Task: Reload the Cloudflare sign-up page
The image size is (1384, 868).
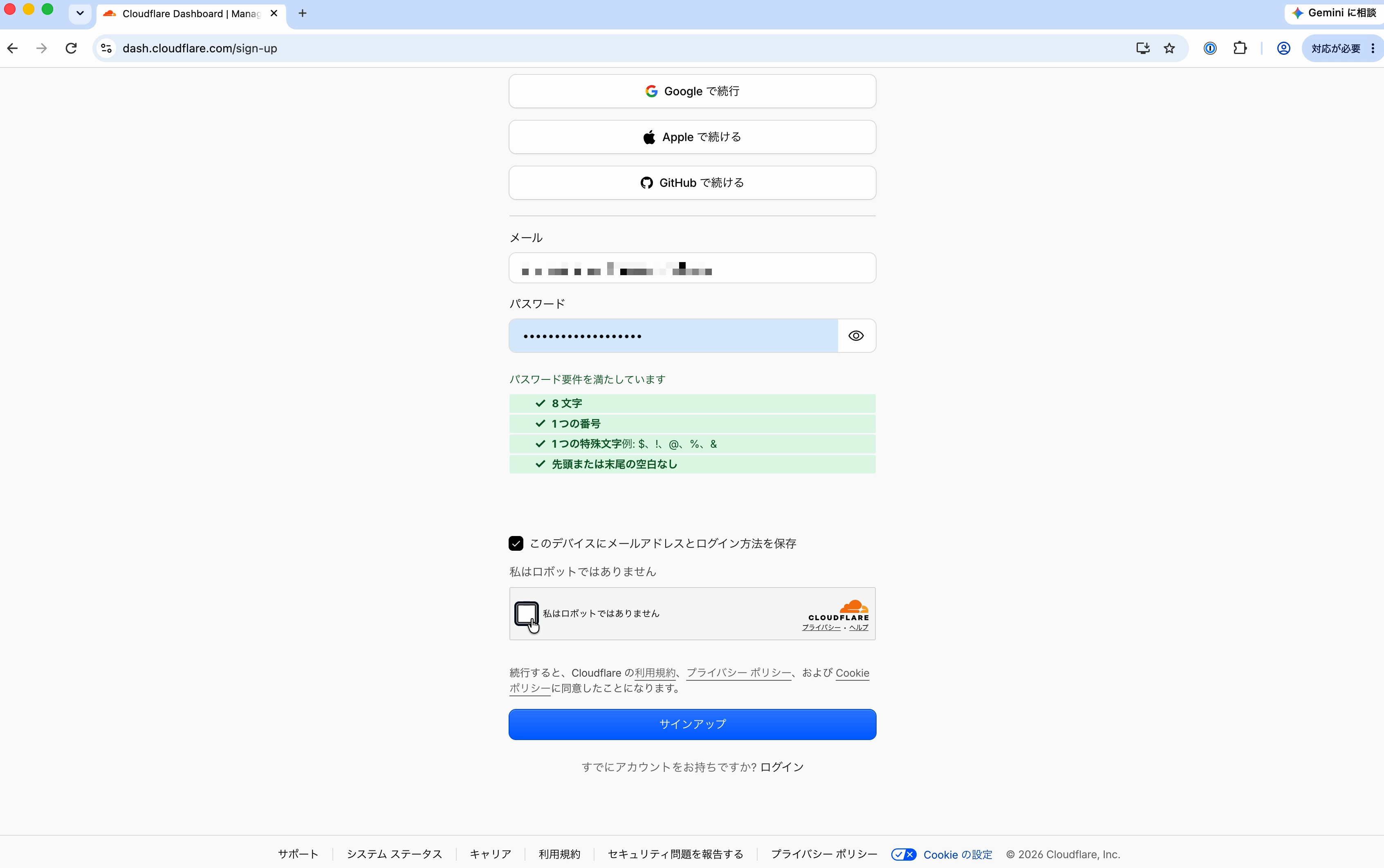Action: coord(71,48)
